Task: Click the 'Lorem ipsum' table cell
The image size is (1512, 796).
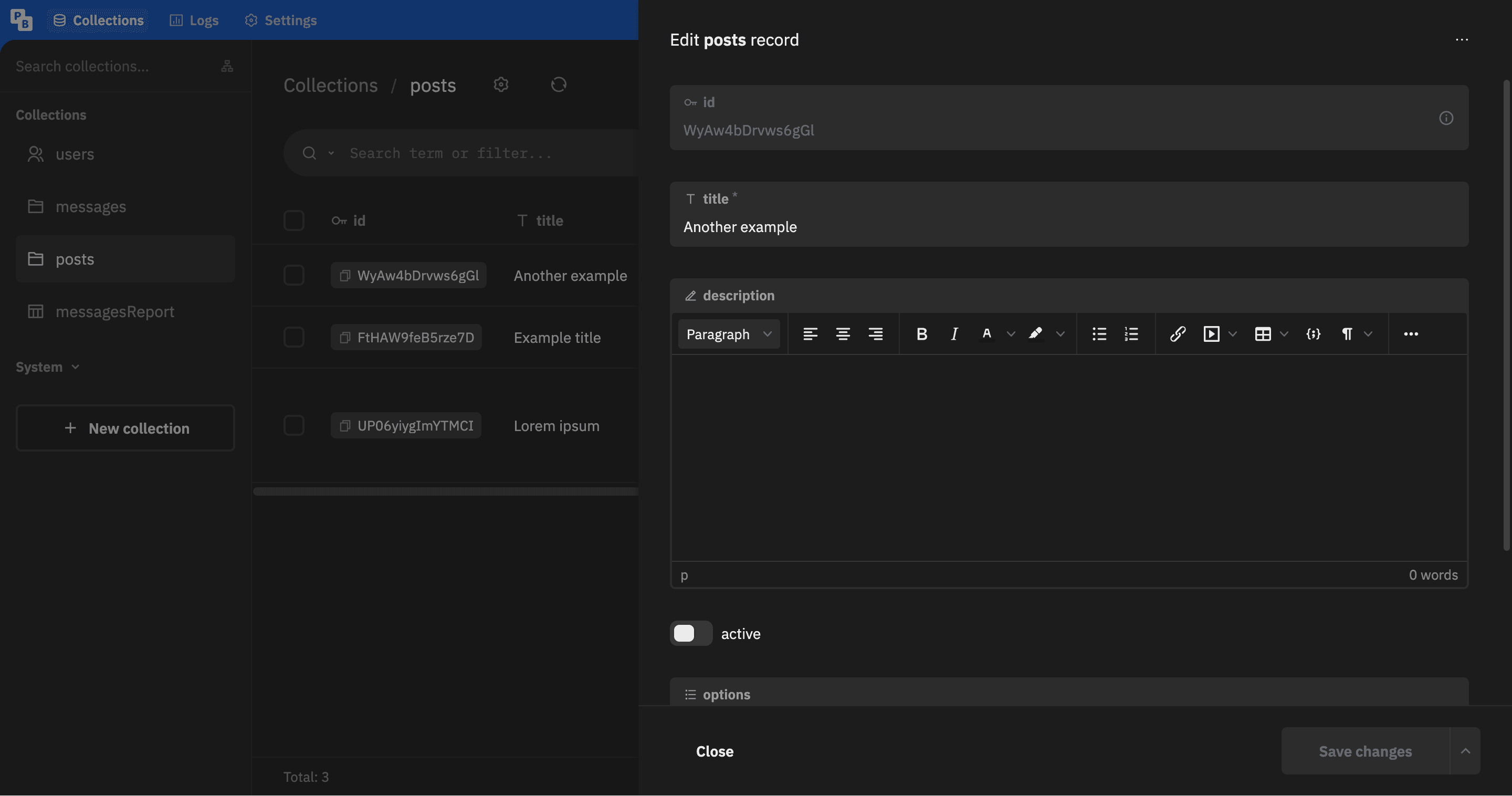Action: (x=556, y=426)
